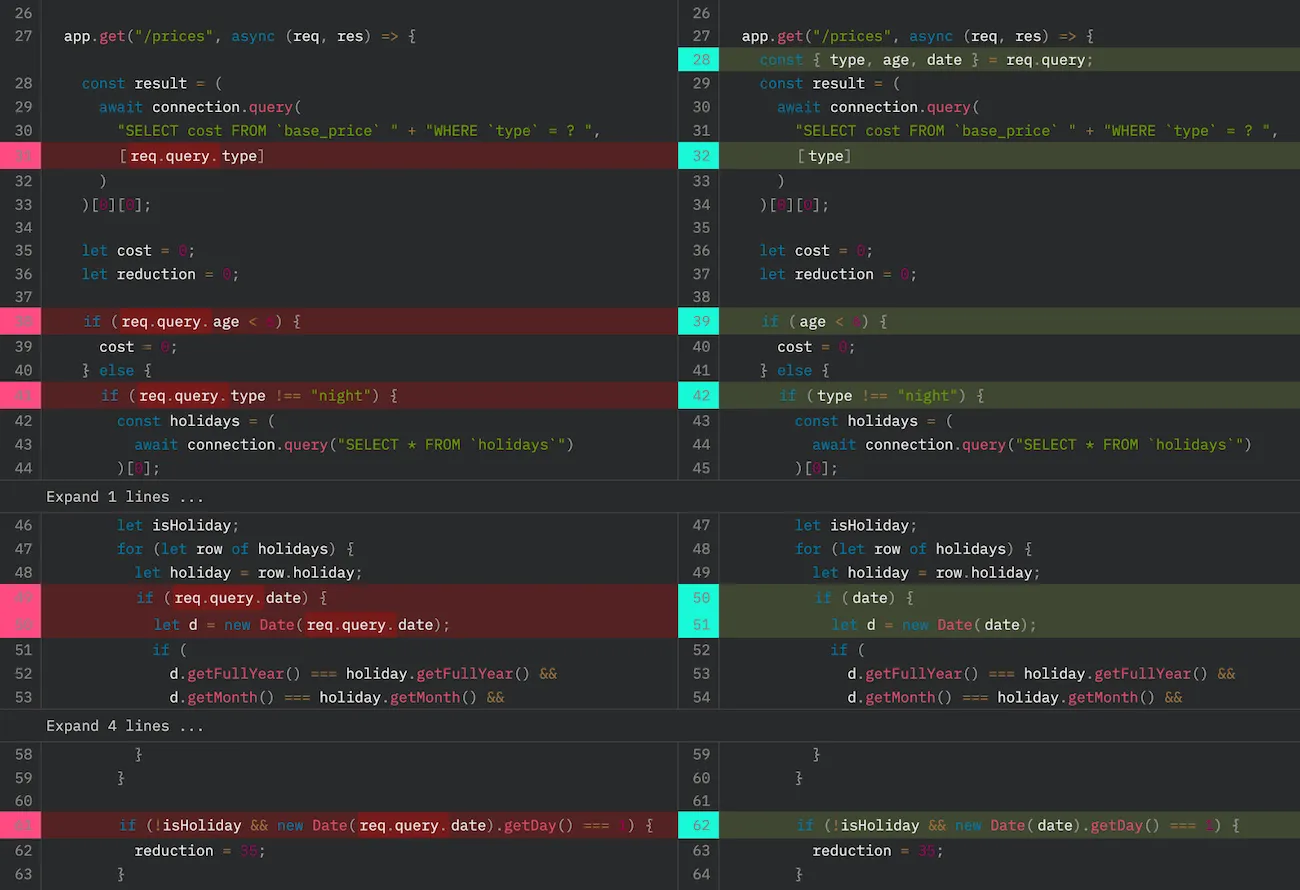1300x890 pixels.
Task: Select cyan marker 42 in the right pane
Action: tap(701, 396)
